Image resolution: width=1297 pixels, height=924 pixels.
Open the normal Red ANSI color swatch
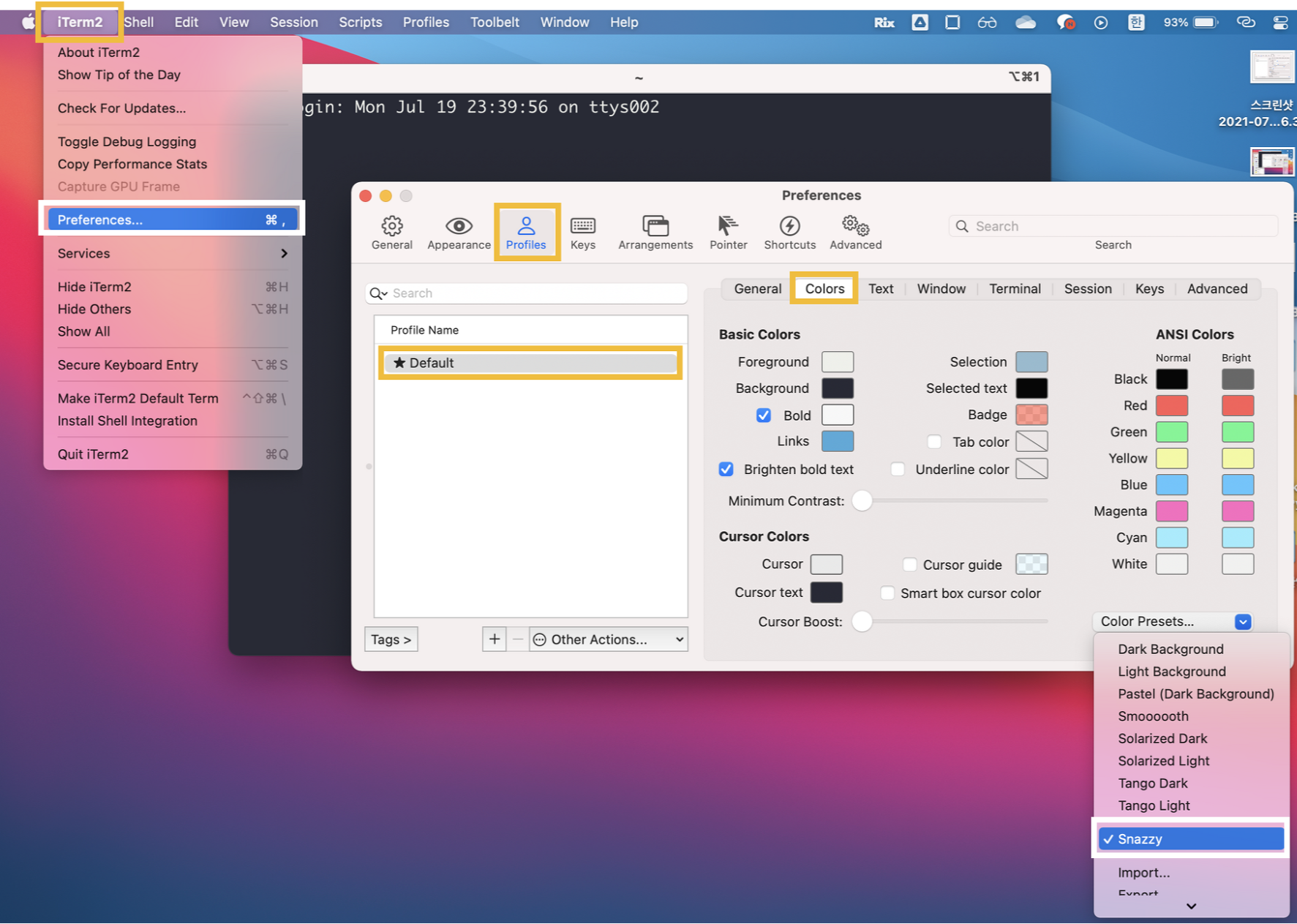1171,406
